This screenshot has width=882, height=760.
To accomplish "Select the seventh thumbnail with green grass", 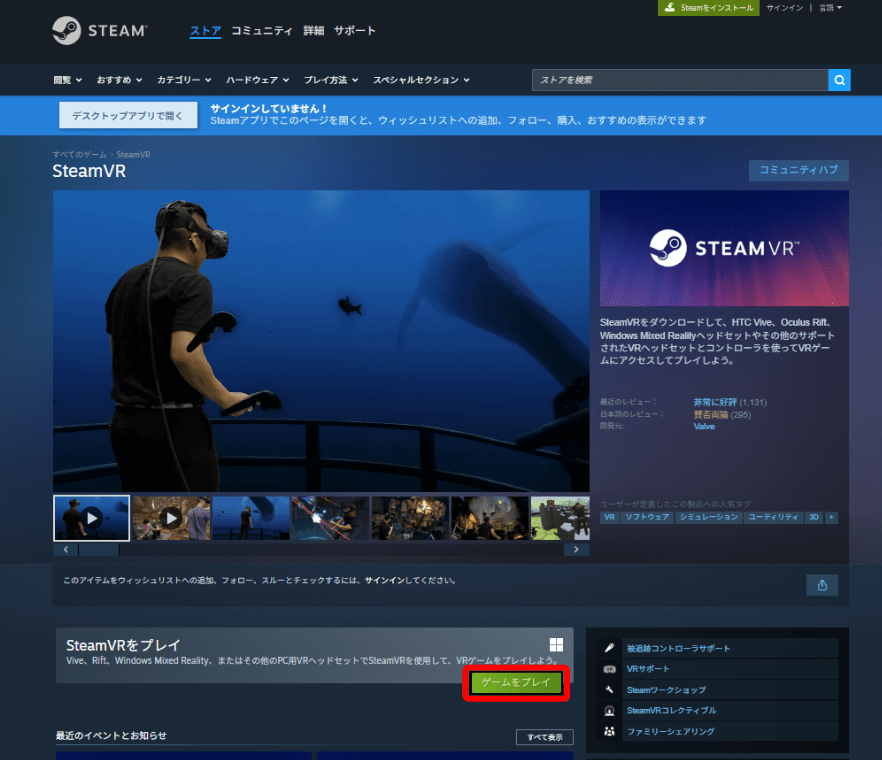I will [560, 518].
